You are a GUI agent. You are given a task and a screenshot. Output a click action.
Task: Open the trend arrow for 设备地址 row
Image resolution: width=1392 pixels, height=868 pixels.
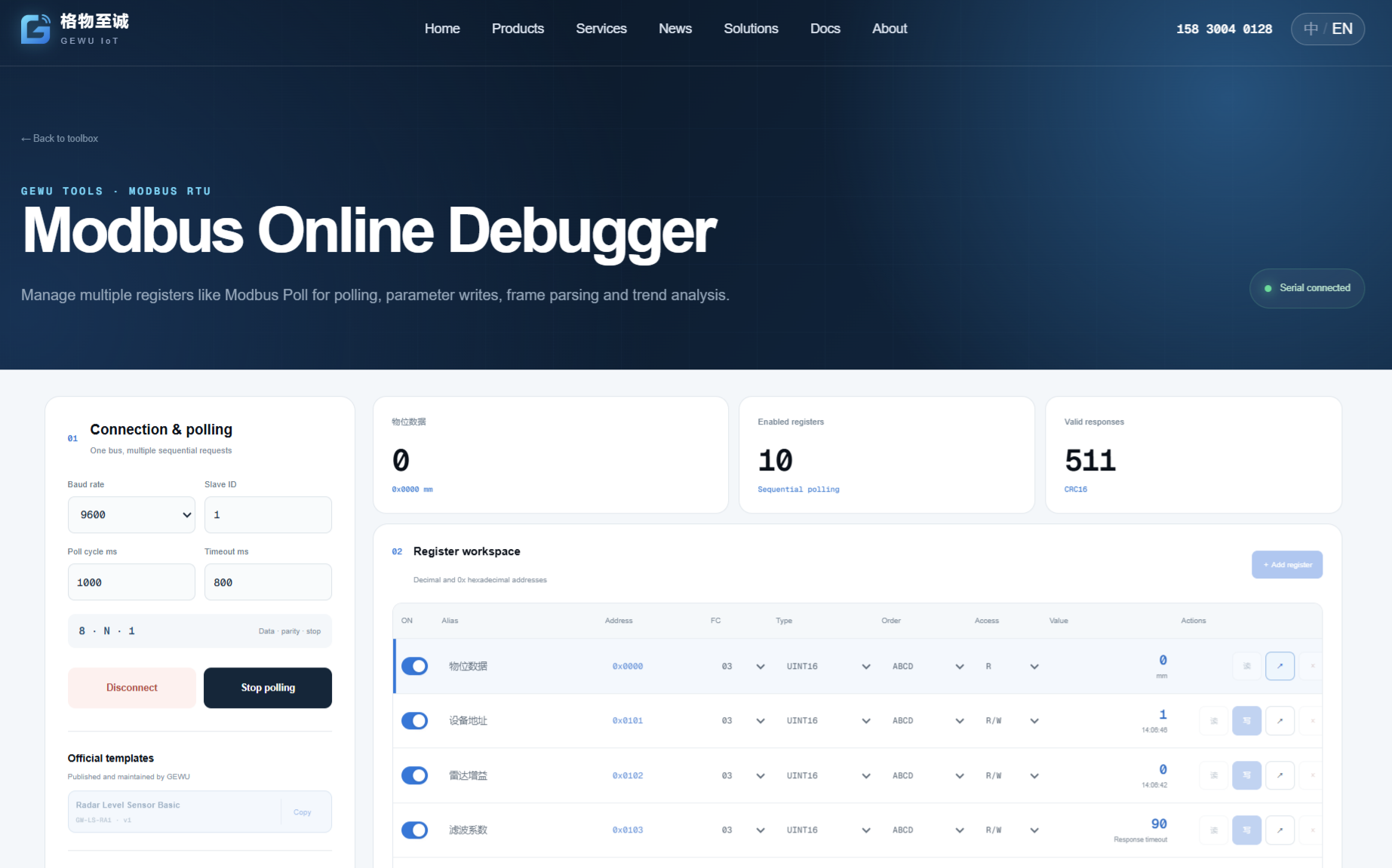(x=1280, y=721)
